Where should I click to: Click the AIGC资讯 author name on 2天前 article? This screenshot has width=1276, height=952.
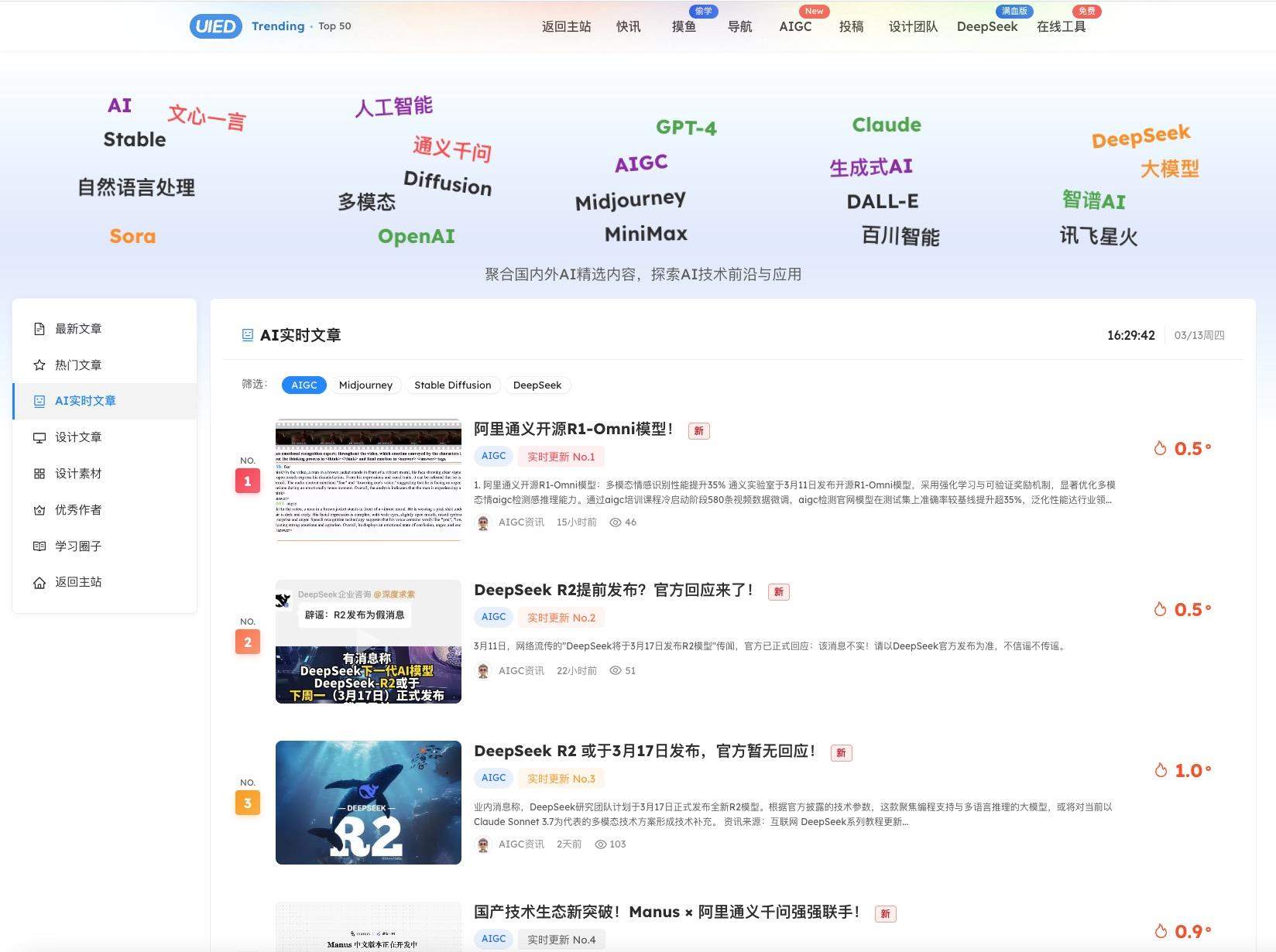pyautogui.click(x=521, y=844)
